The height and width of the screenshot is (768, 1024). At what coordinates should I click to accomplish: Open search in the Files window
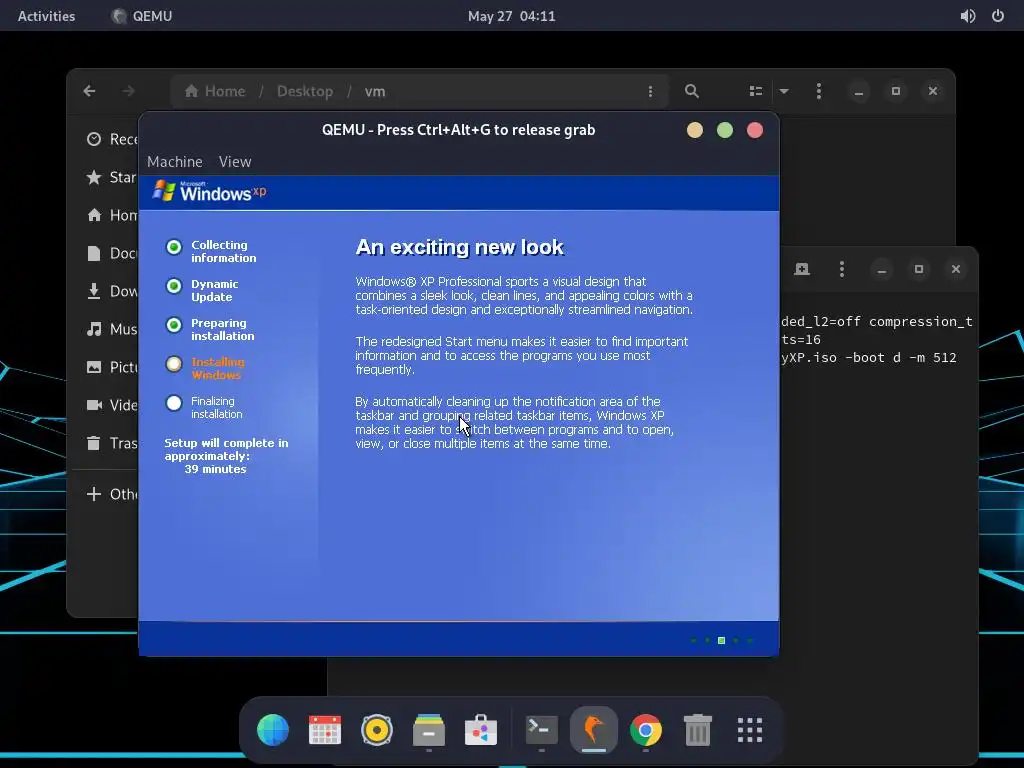click(692, 91)
